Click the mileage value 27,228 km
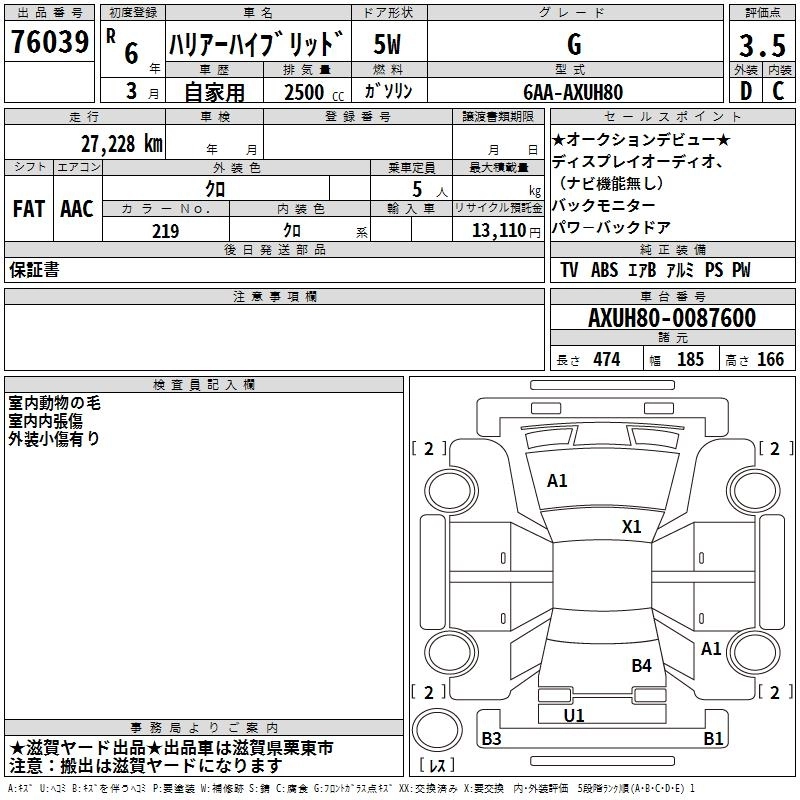Image resolution: width=800 pixels, height=800 pixels. coord(122,144)
